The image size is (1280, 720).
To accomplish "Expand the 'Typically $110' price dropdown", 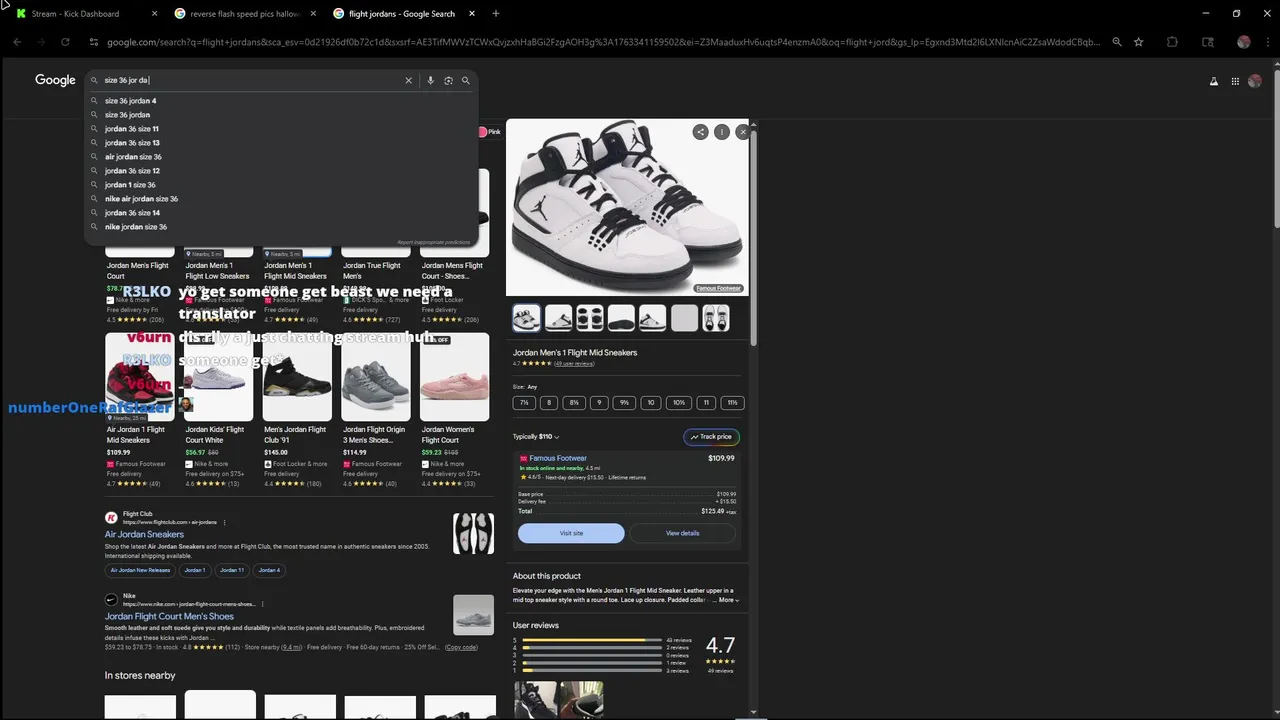I will [x=536, y=437].
